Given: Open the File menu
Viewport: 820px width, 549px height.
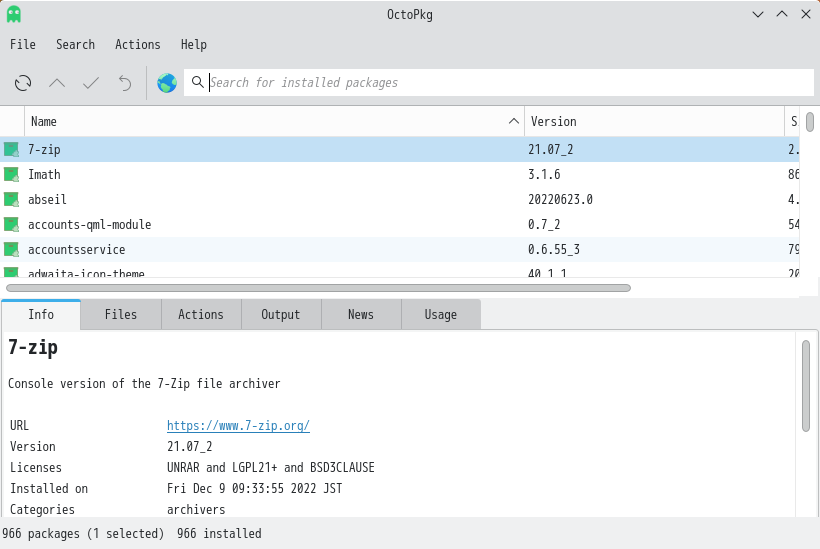Looking at the screenshot, I should pos(23,44).
